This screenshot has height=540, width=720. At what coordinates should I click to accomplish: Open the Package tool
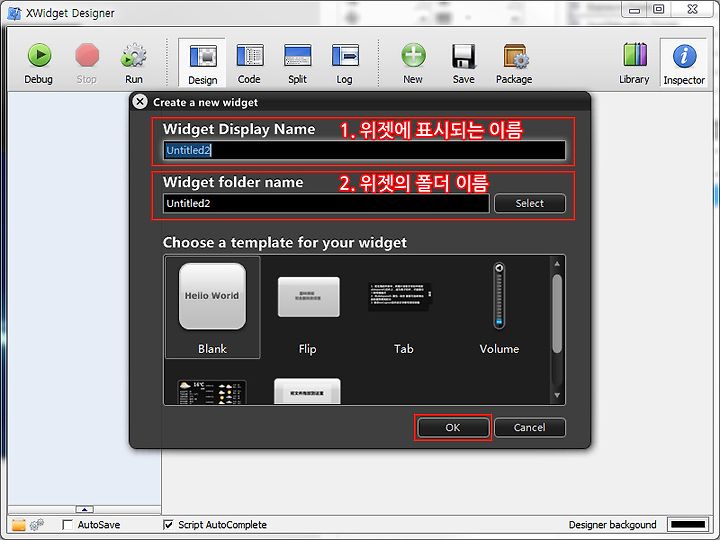pos(514,63)
